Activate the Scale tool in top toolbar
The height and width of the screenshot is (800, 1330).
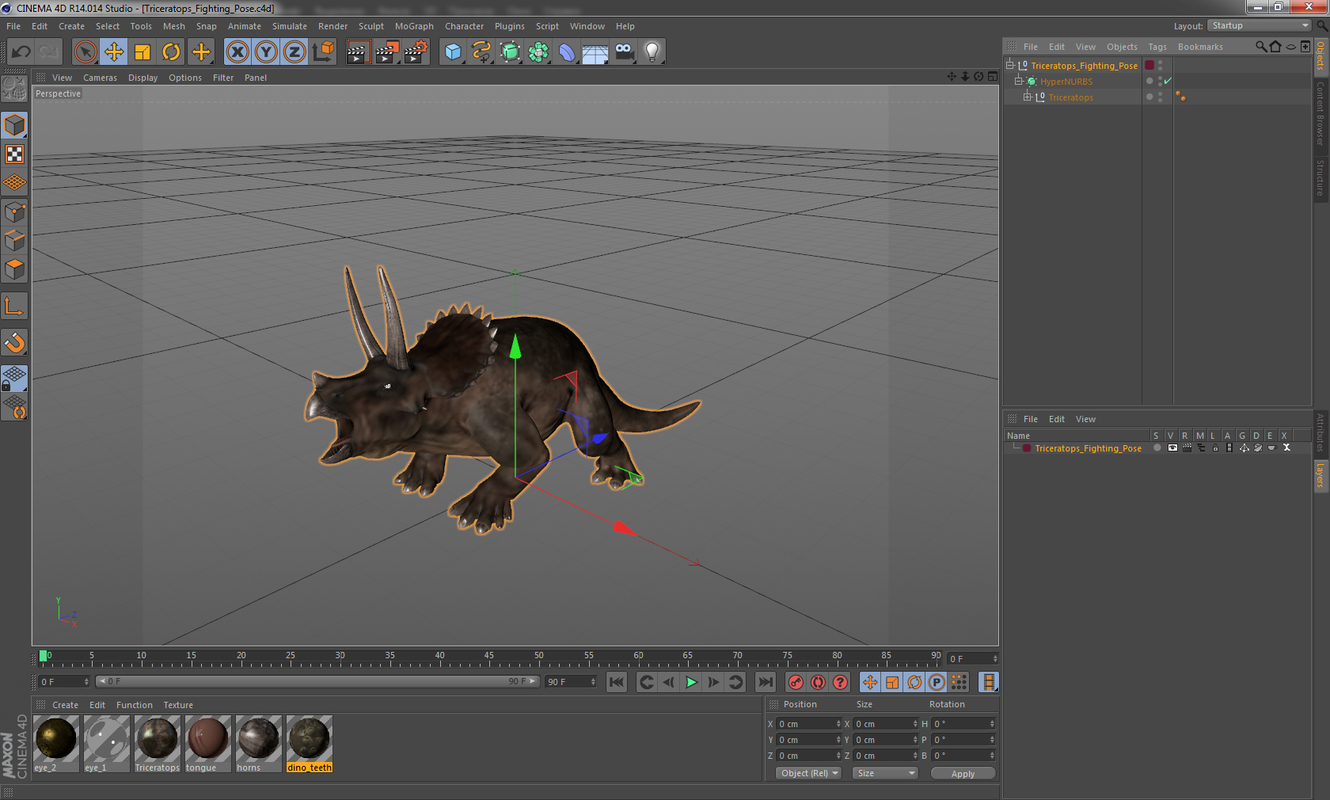[x=143, y=51]
